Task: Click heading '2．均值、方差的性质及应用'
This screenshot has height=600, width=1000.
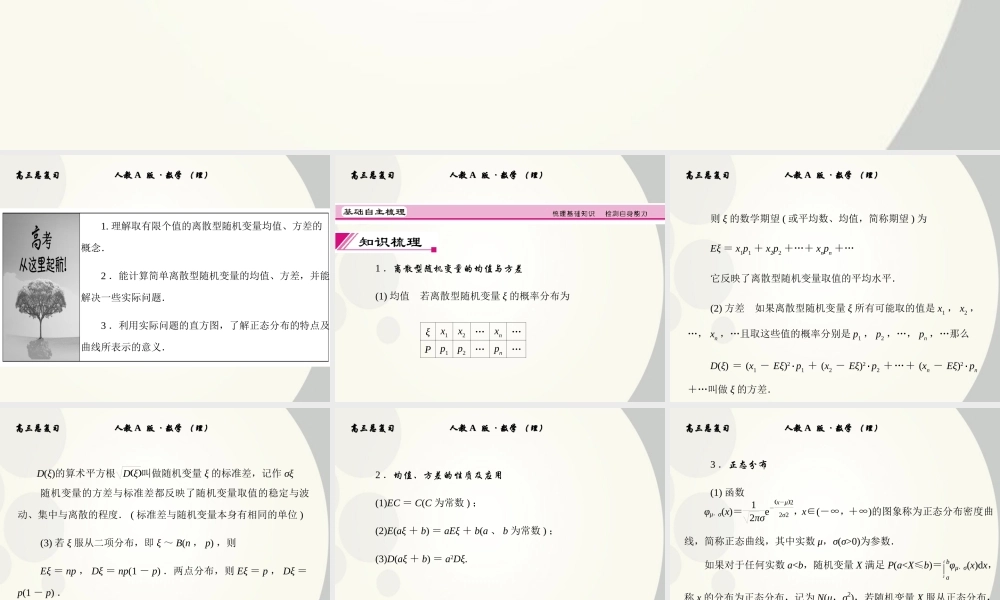Action: pos(438,475)
